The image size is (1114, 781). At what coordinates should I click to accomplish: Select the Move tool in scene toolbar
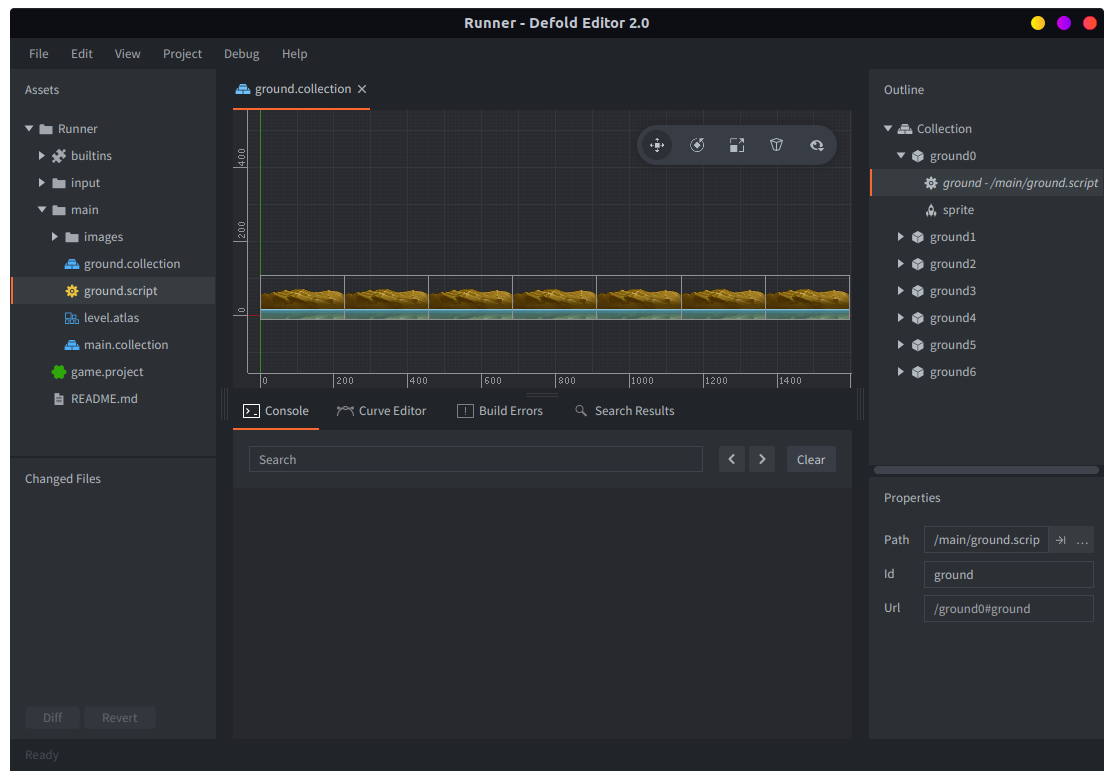point(657,145)
